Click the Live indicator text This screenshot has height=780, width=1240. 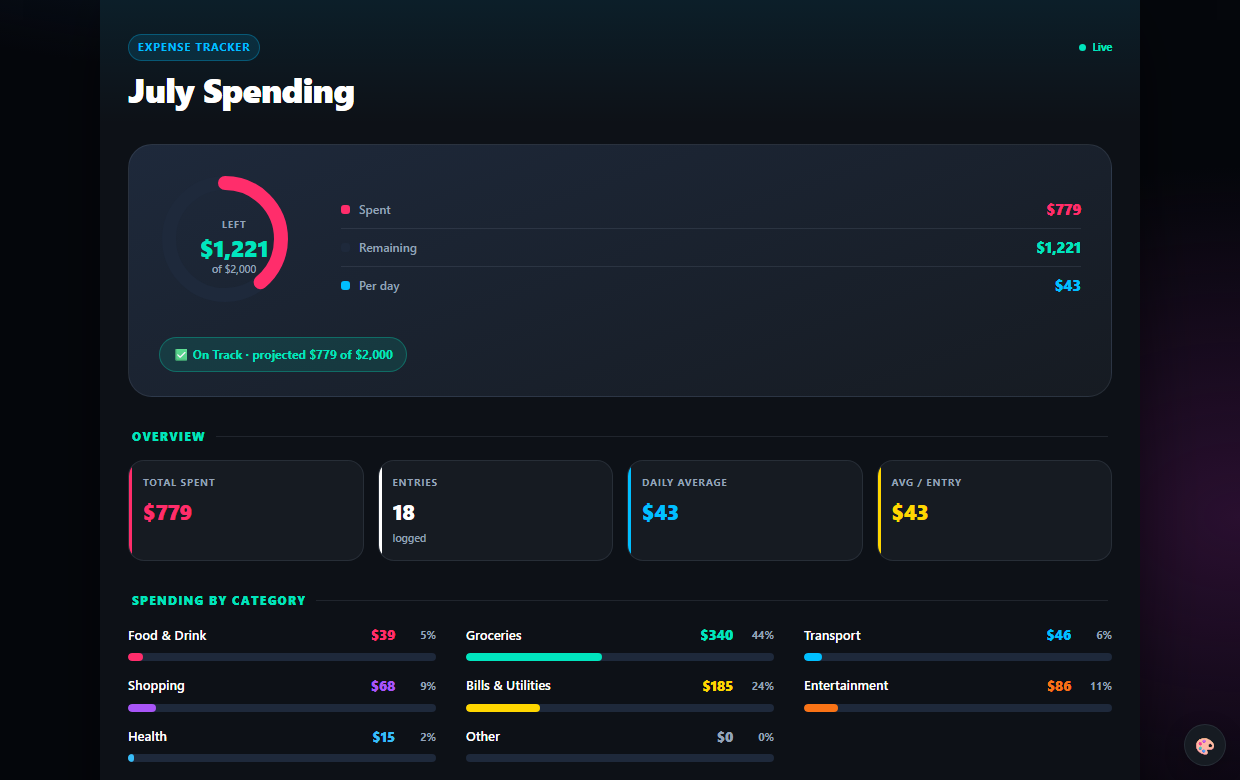pos(1102,47)
